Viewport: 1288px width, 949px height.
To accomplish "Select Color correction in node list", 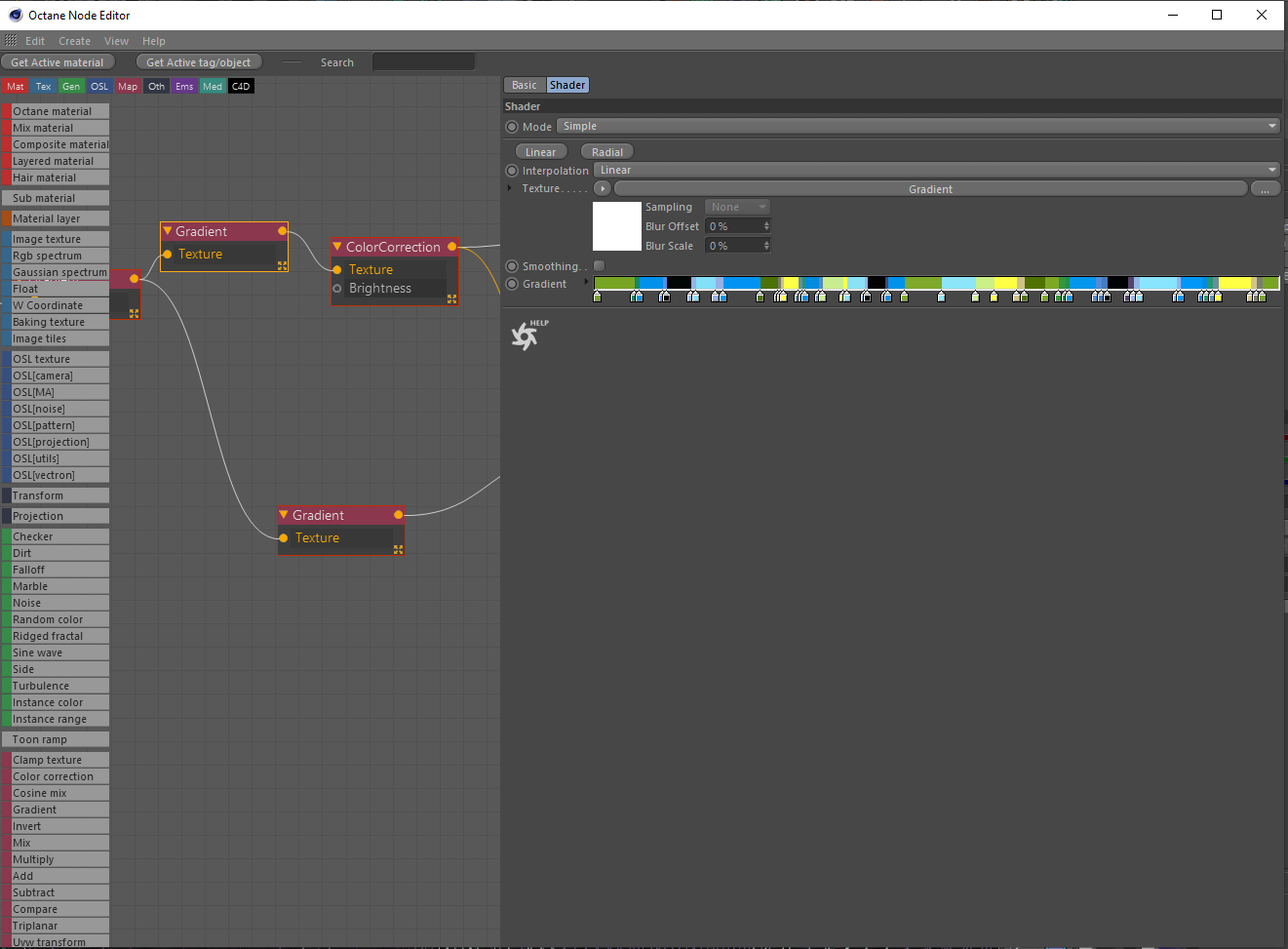I will click(56, 776).
